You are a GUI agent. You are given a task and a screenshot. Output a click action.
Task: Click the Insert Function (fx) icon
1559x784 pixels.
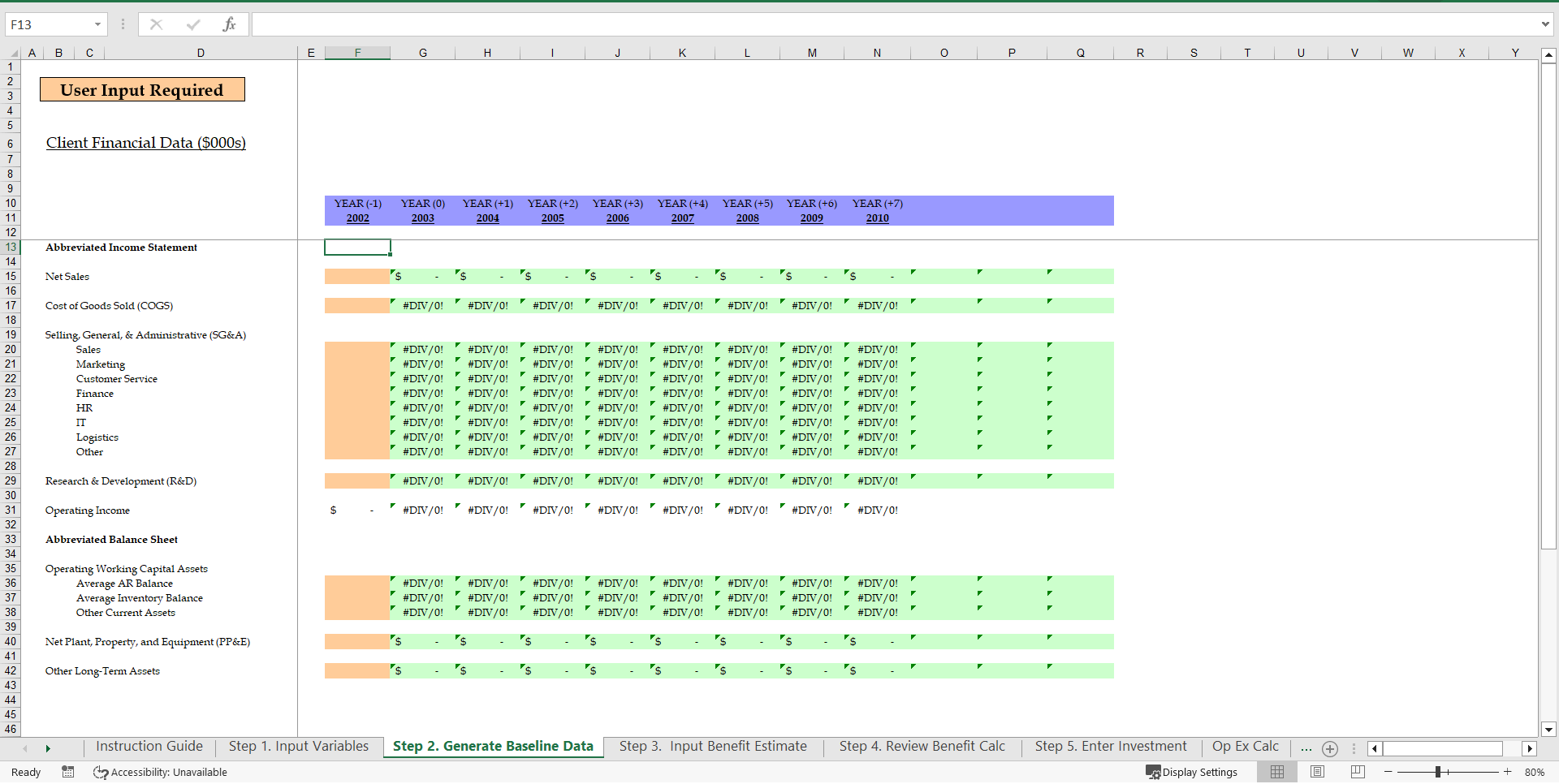pos(231,24)
